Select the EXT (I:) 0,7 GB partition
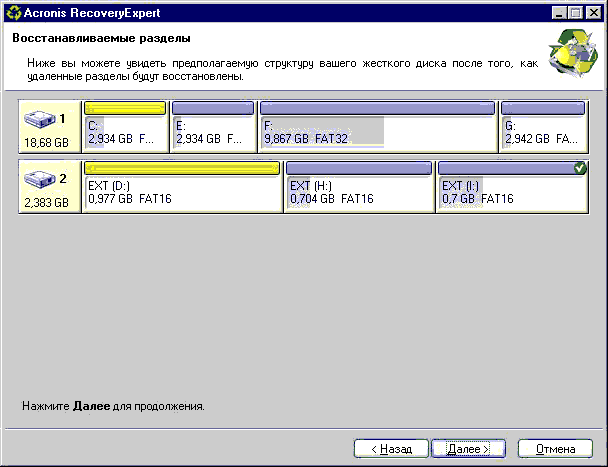608x467 pixels. tap(512, 187)
